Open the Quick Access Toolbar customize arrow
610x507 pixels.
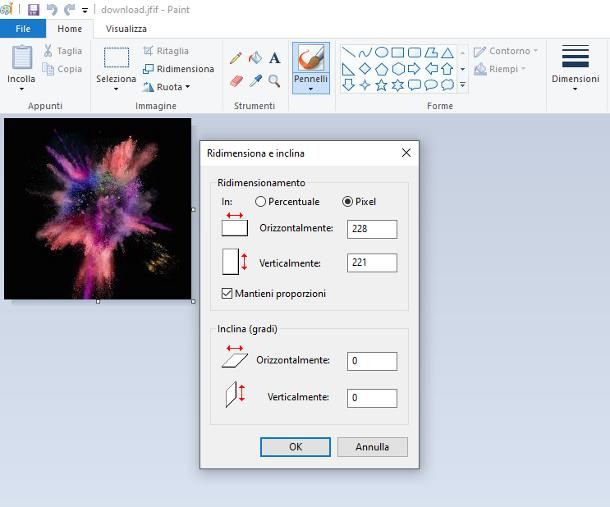point(85,10)
